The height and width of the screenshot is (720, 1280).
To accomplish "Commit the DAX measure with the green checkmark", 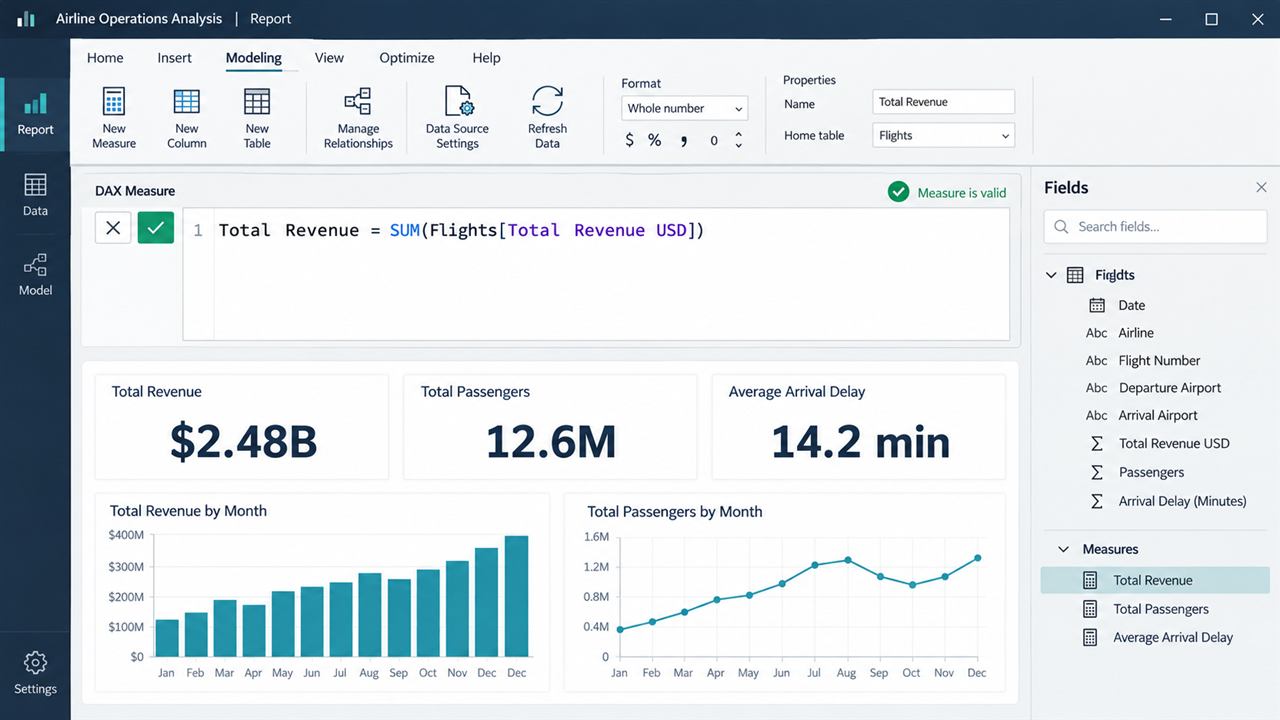I will 155,228.
